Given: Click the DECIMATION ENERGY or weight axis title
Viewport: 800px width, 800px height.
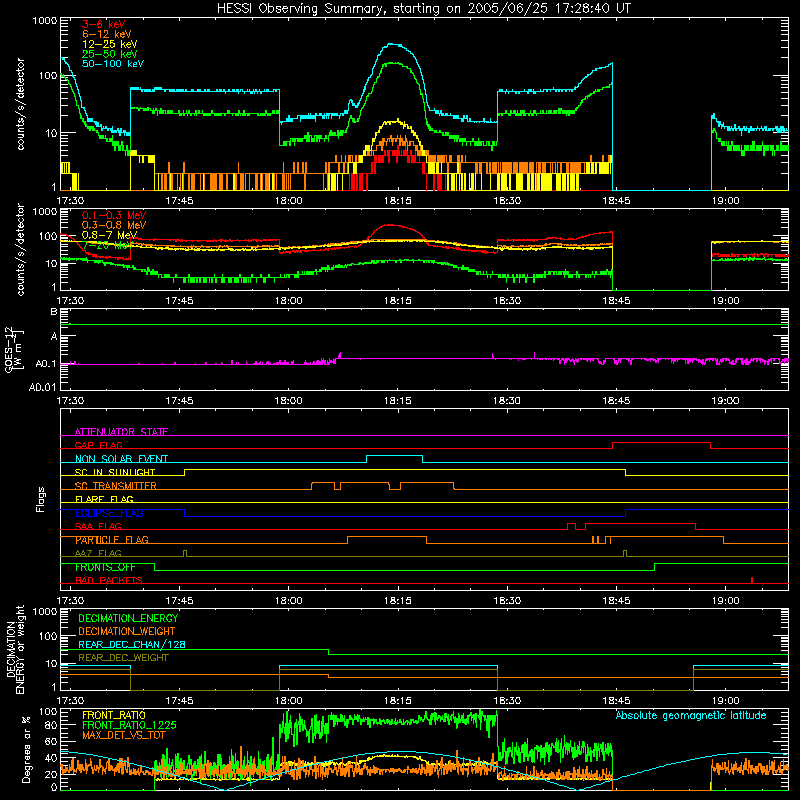Looking at the screenshot, I should 15,649.
